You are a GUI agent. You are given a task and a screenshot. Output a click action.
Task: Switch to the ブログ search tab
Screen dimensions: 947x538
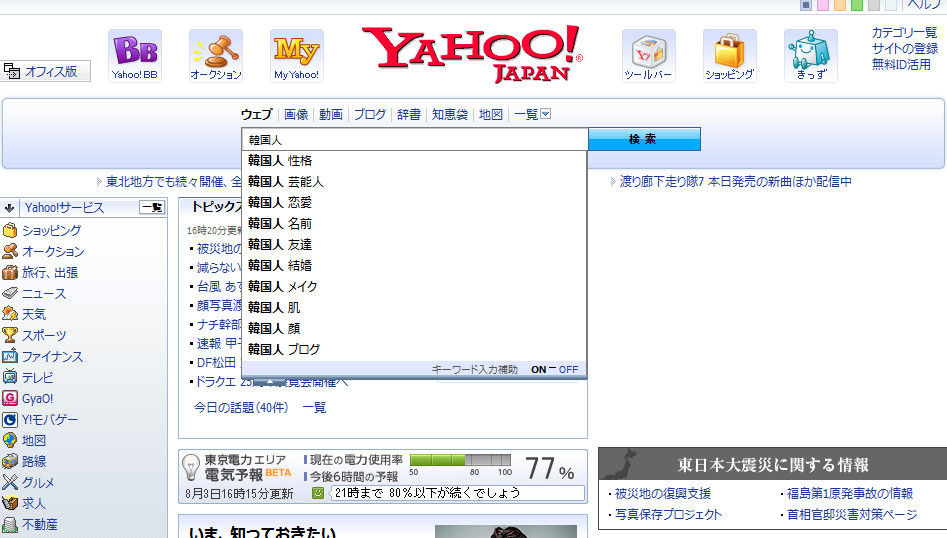pyautogui.click(x=370, y=114)
